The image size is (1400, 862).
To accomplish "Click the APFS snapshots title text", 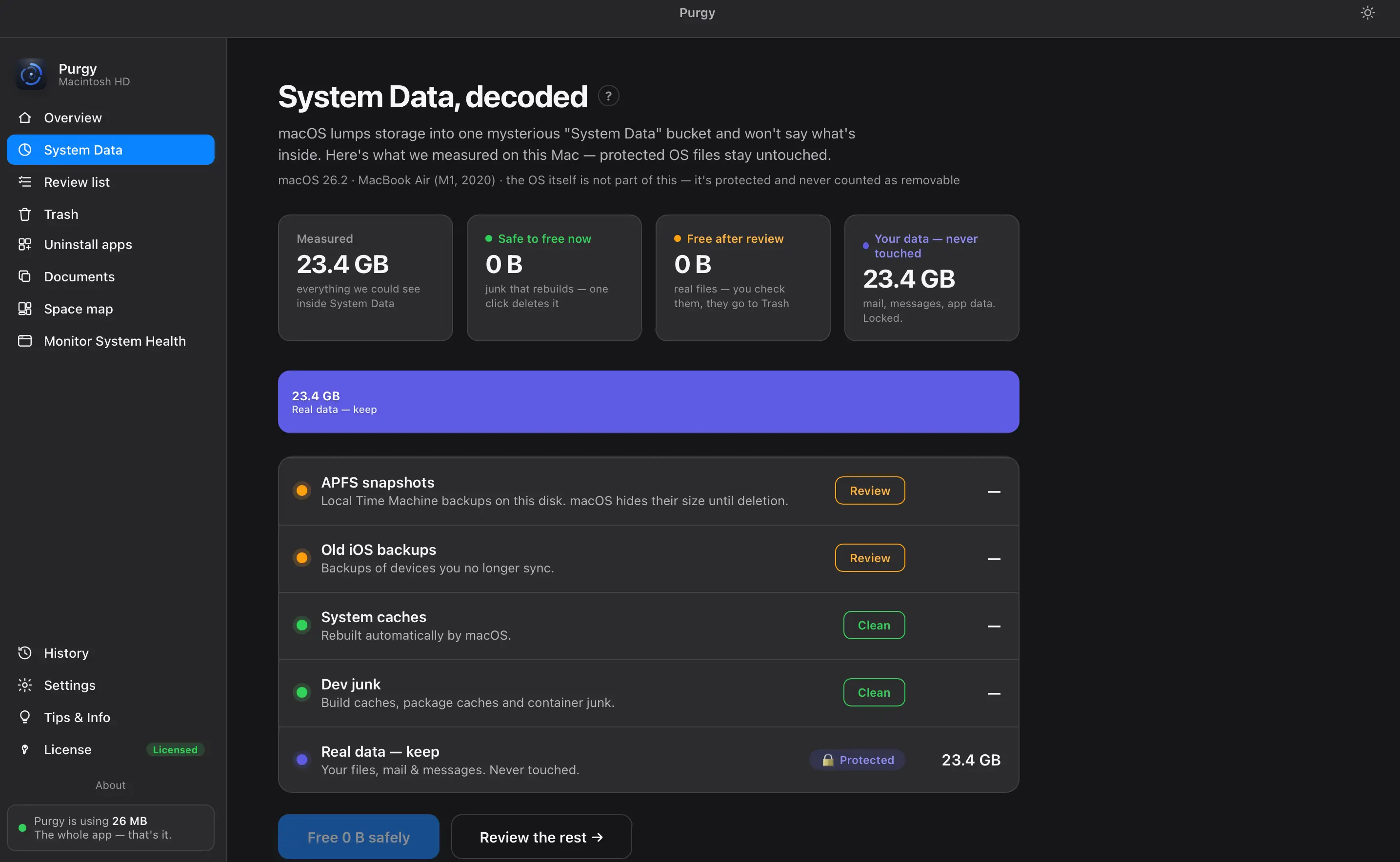I will 378,482.
